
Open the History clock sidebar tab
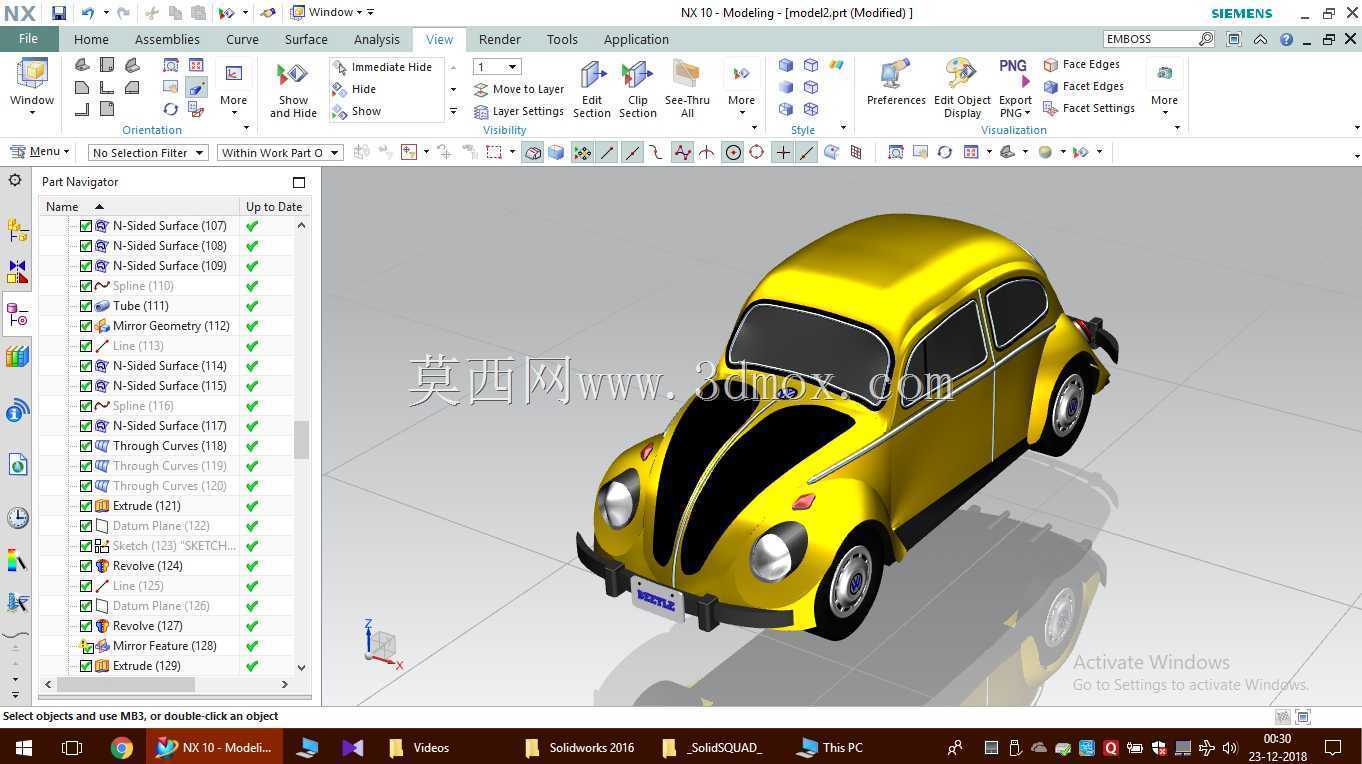pos(17,518)
